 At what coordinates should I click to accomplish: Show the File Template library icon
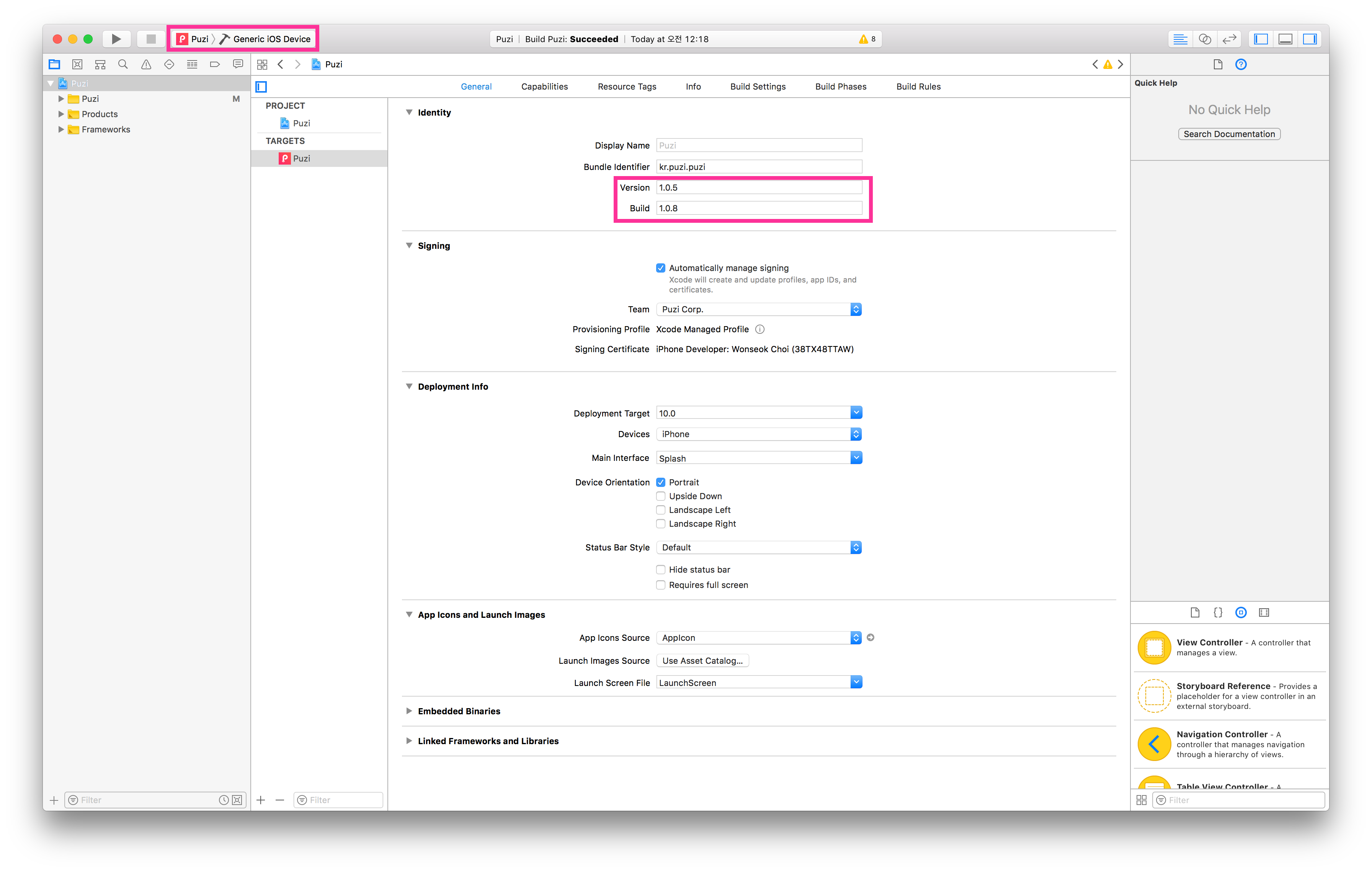click(1195, 612)
